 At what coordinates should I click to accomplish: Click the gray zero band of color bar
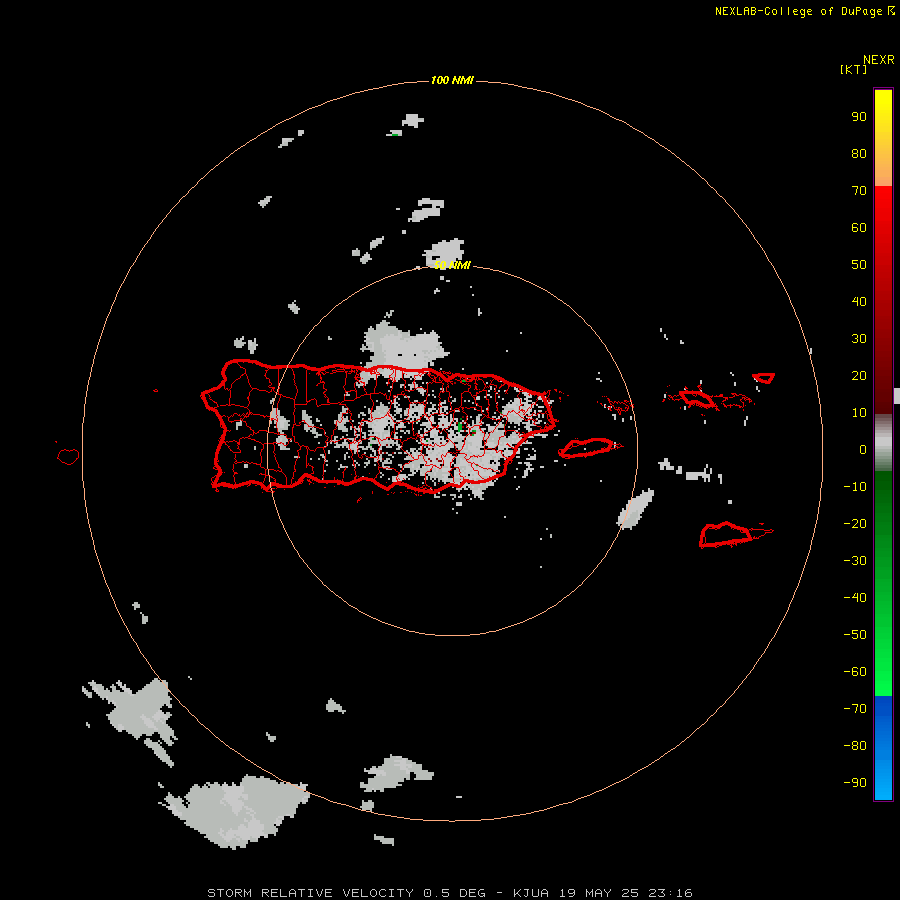pyautogui.click(x=883, y=442)
